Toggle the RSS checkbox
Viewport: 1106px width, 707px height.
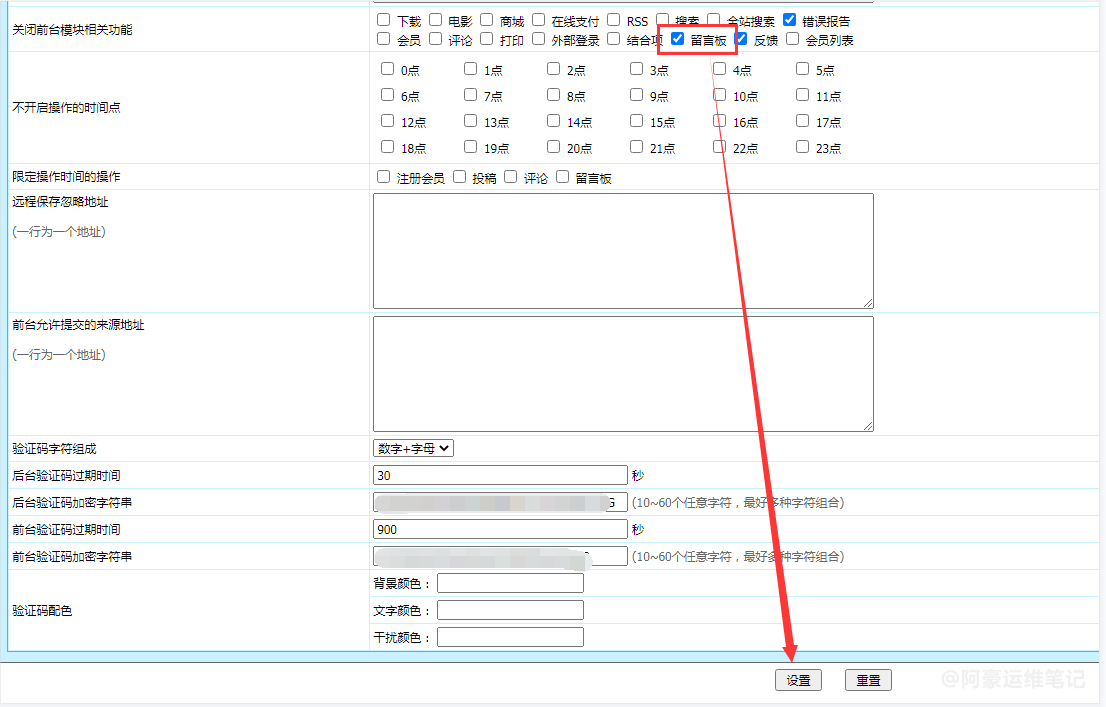[x=614, y=20]
